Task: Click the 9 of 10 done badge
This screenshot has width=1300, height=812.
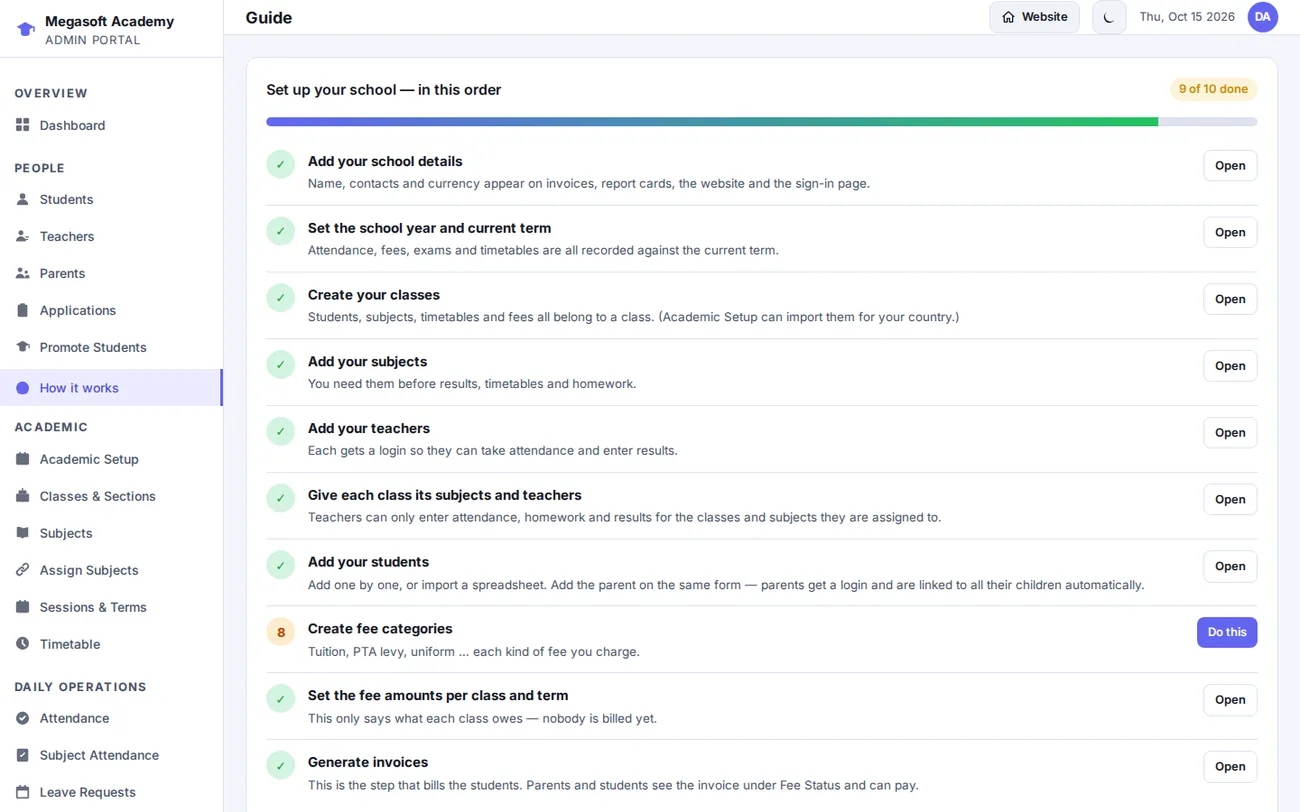Action: (1213, 89)
